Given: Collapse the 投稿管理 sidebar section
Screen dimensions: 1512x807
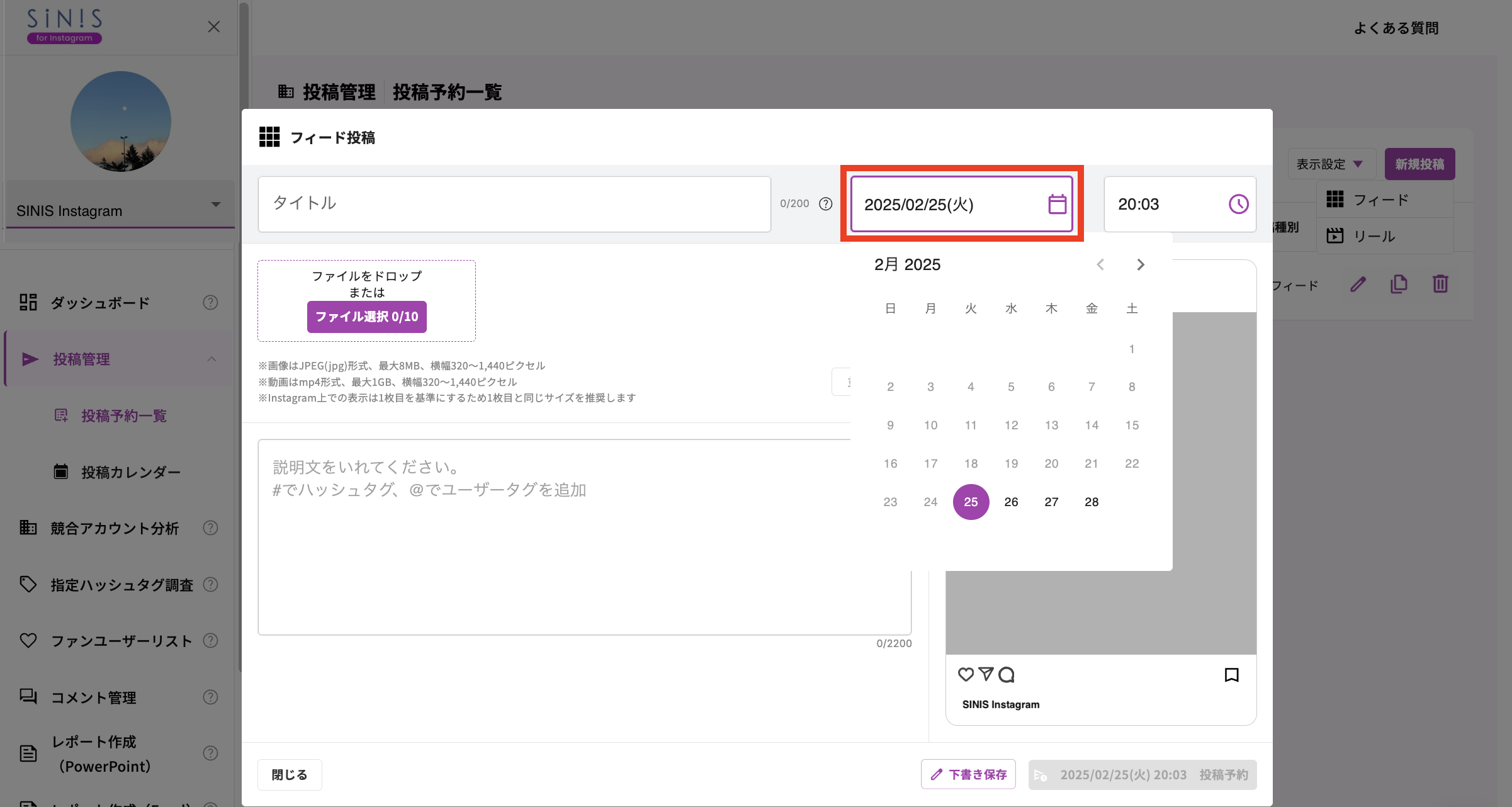Looking at the screenshot, I should pos(212,359).
